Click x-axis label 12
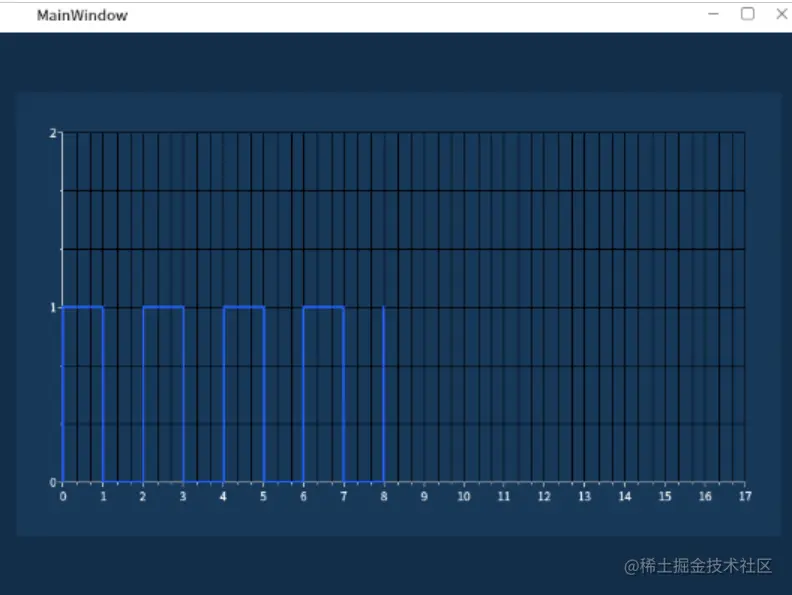The image size is (792, 595). click(x=544, y=497)
